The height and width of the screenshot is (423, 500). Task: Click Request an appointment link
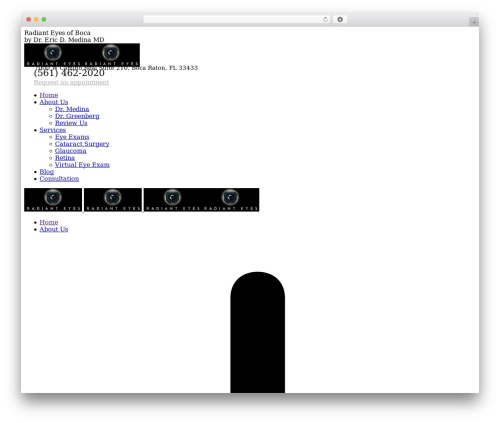pyautogui.click(x=71, y=82)
